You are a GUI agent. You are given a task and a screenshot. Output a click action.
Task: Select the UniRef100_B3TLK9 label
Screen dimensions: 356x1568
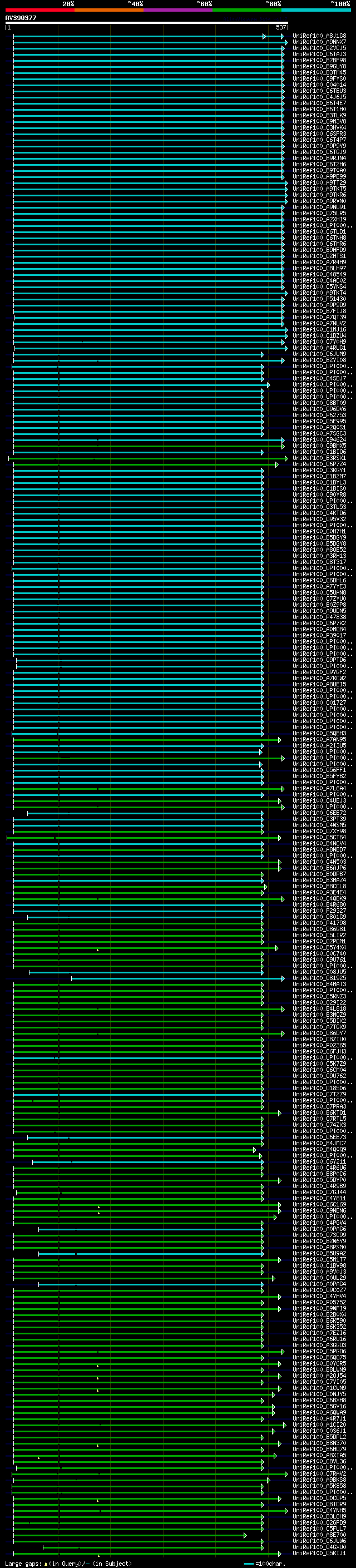click(x=319, y=115)
